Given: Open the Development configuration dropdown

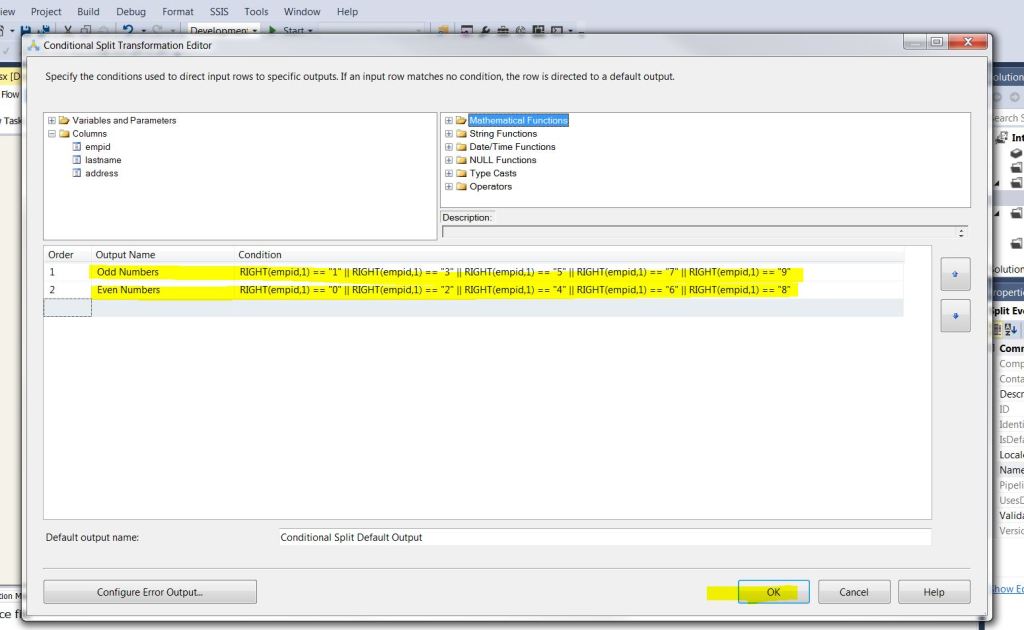Looking at the screenshot, I should tap(223, 30).
